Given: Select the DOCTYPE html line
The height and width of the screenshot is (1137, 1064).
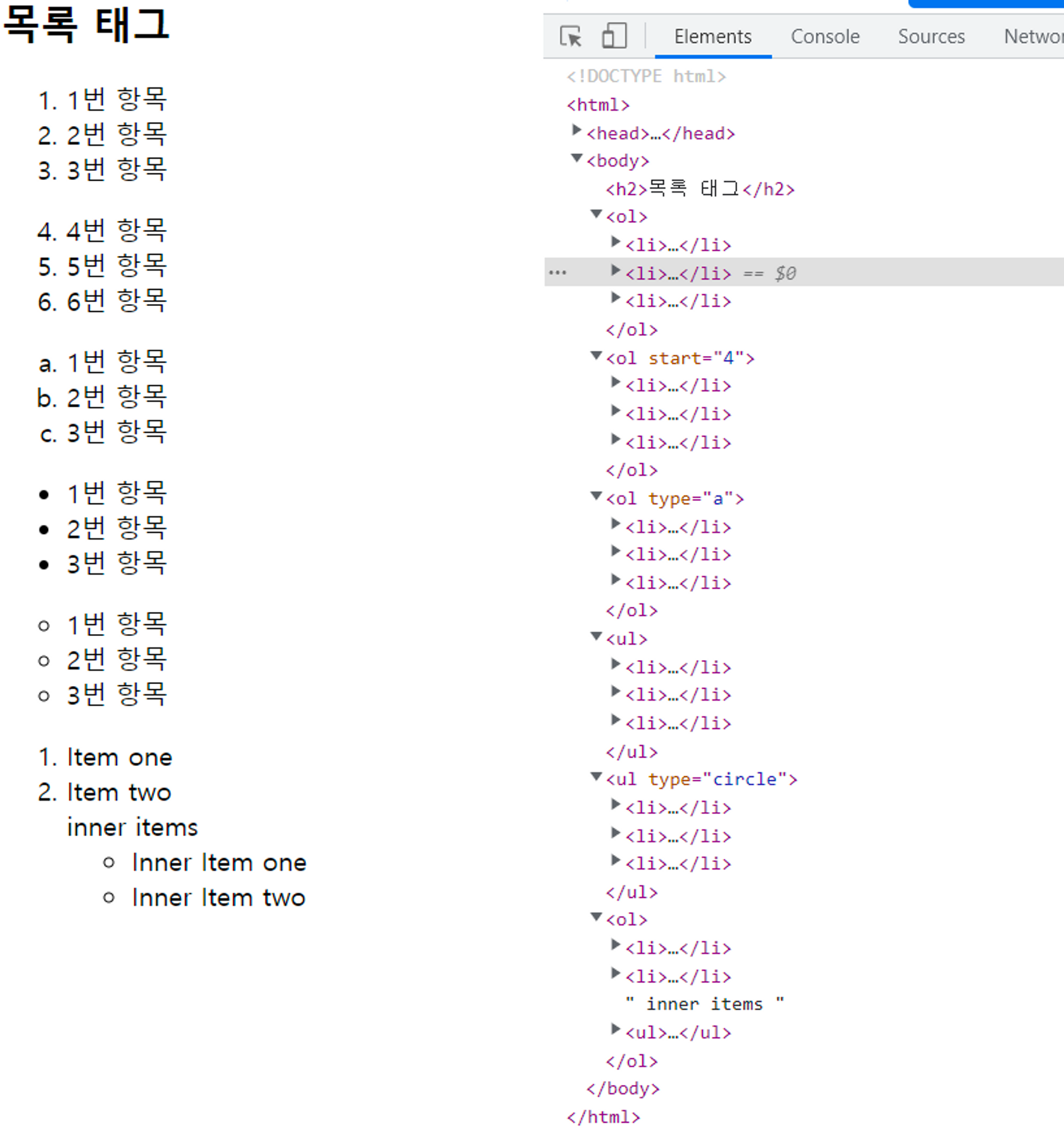Looking at the screenshot, I should (x=646, y=77).
